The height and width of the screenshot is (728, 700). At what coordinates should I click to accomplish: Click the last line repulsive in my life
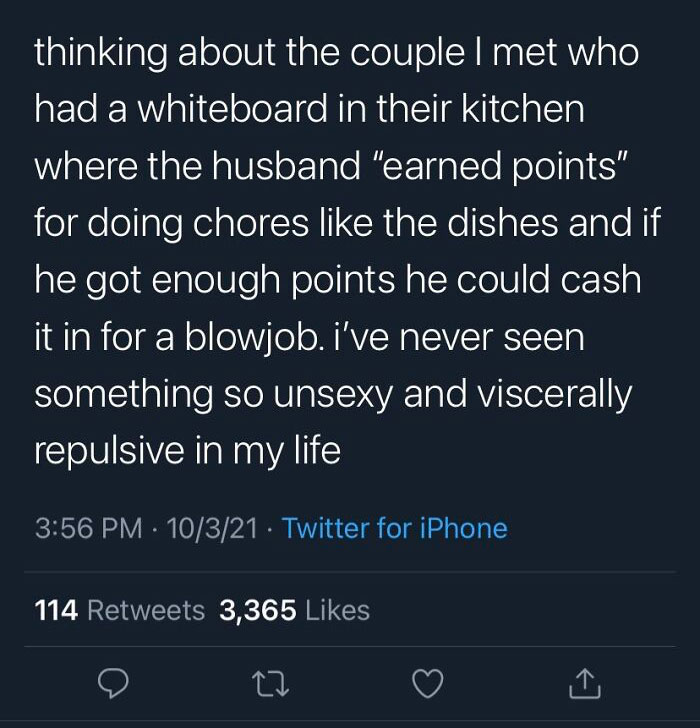click(188, 450)
